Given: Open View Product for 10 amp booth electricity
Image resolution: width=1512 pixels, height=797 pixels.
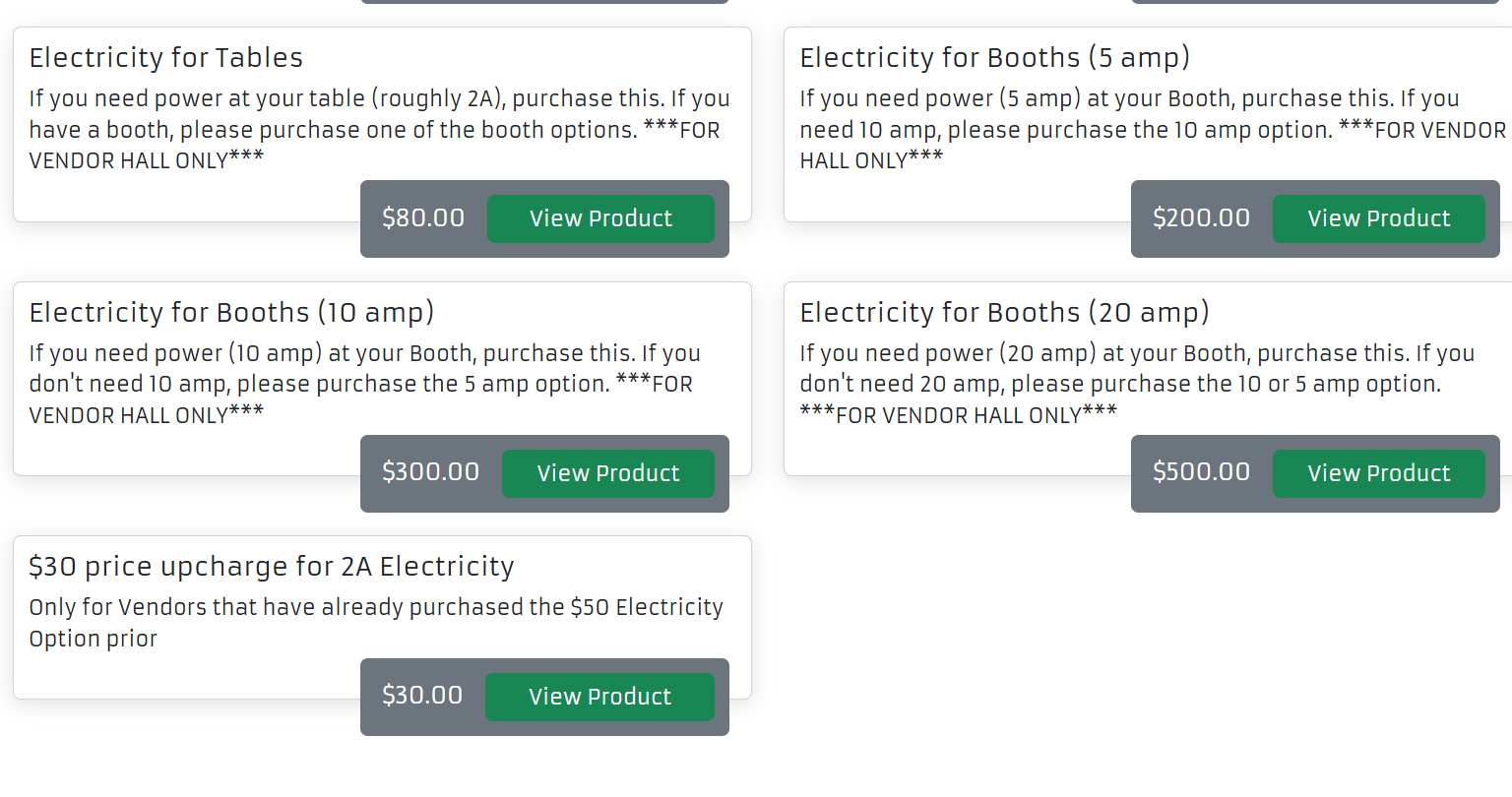Looking at the screenshot, I should (x=607, y=473).
